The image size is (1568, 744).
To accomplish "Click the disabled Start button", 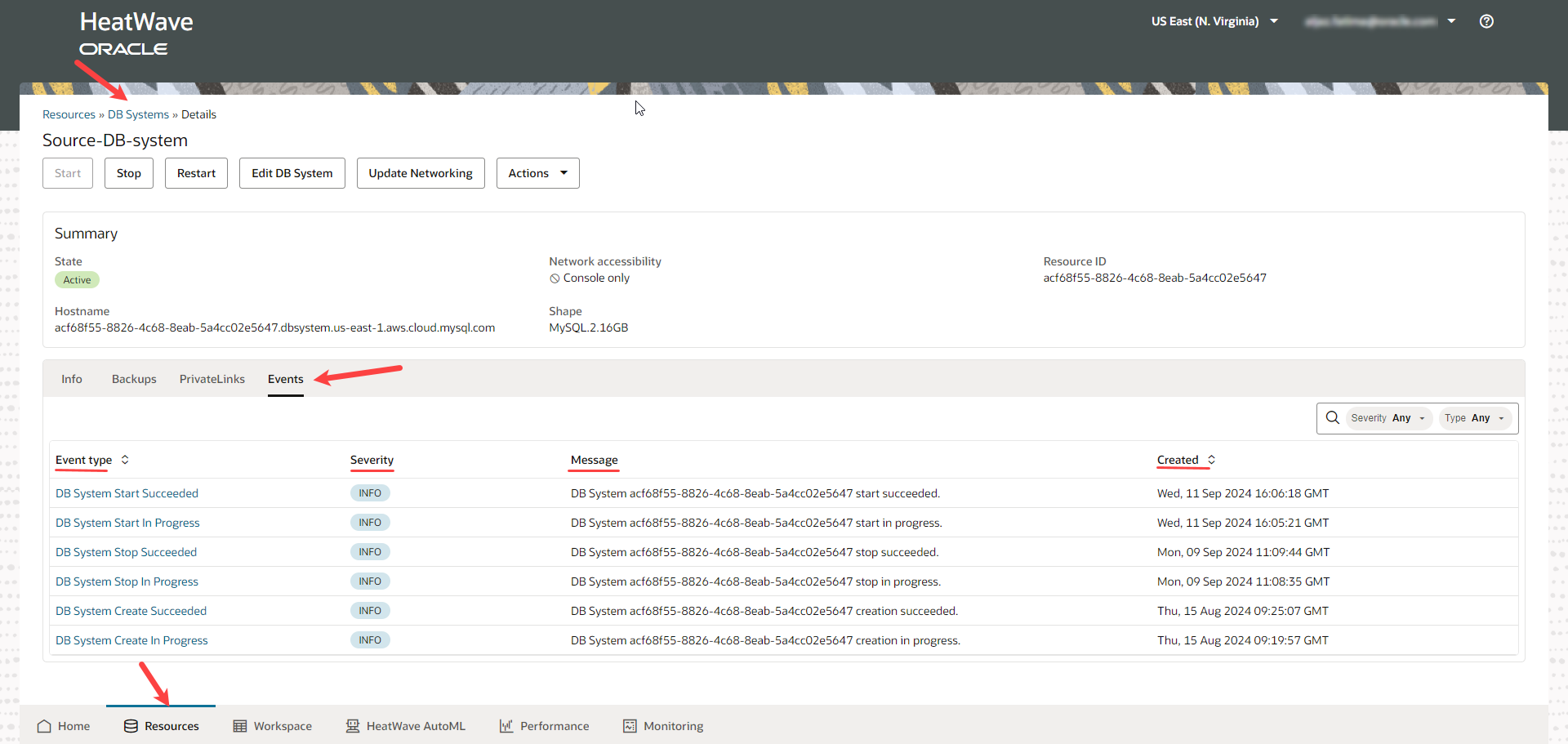I will pyautogui.click(x=68, y=173).
